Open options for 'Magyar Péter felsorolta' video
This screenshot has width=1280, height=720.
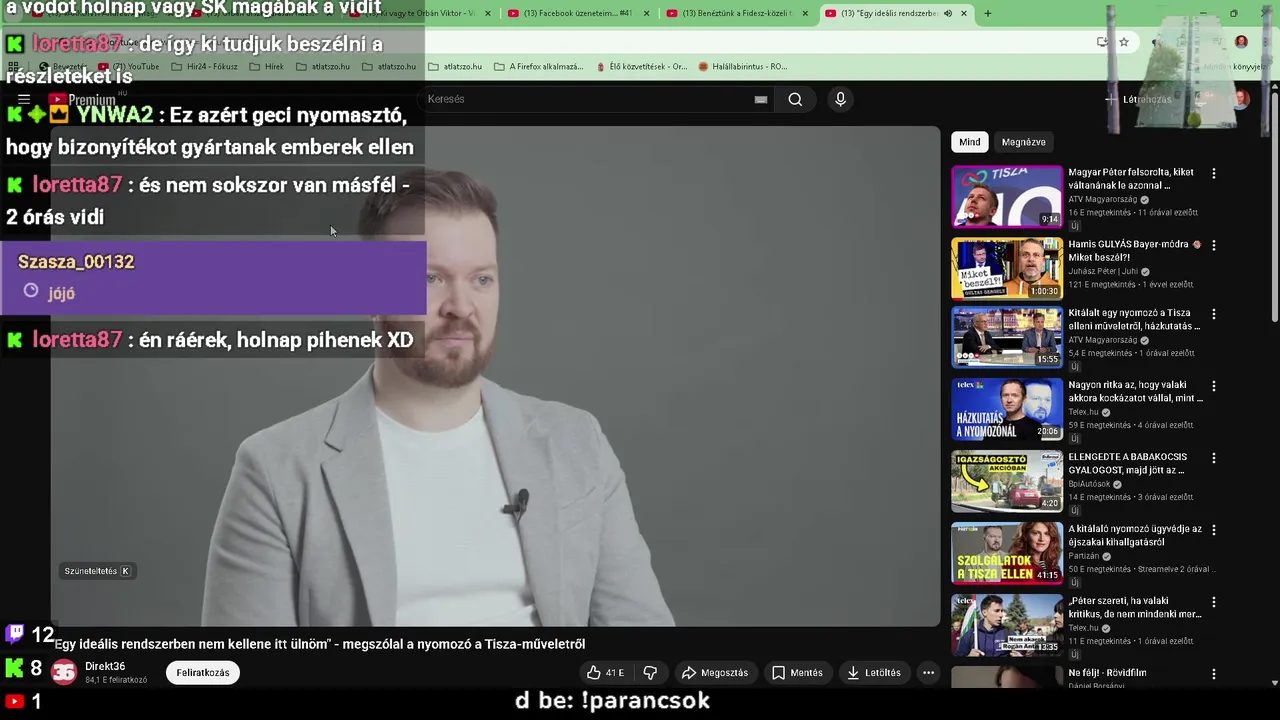pyautogui.click(x=1214, y=173)
